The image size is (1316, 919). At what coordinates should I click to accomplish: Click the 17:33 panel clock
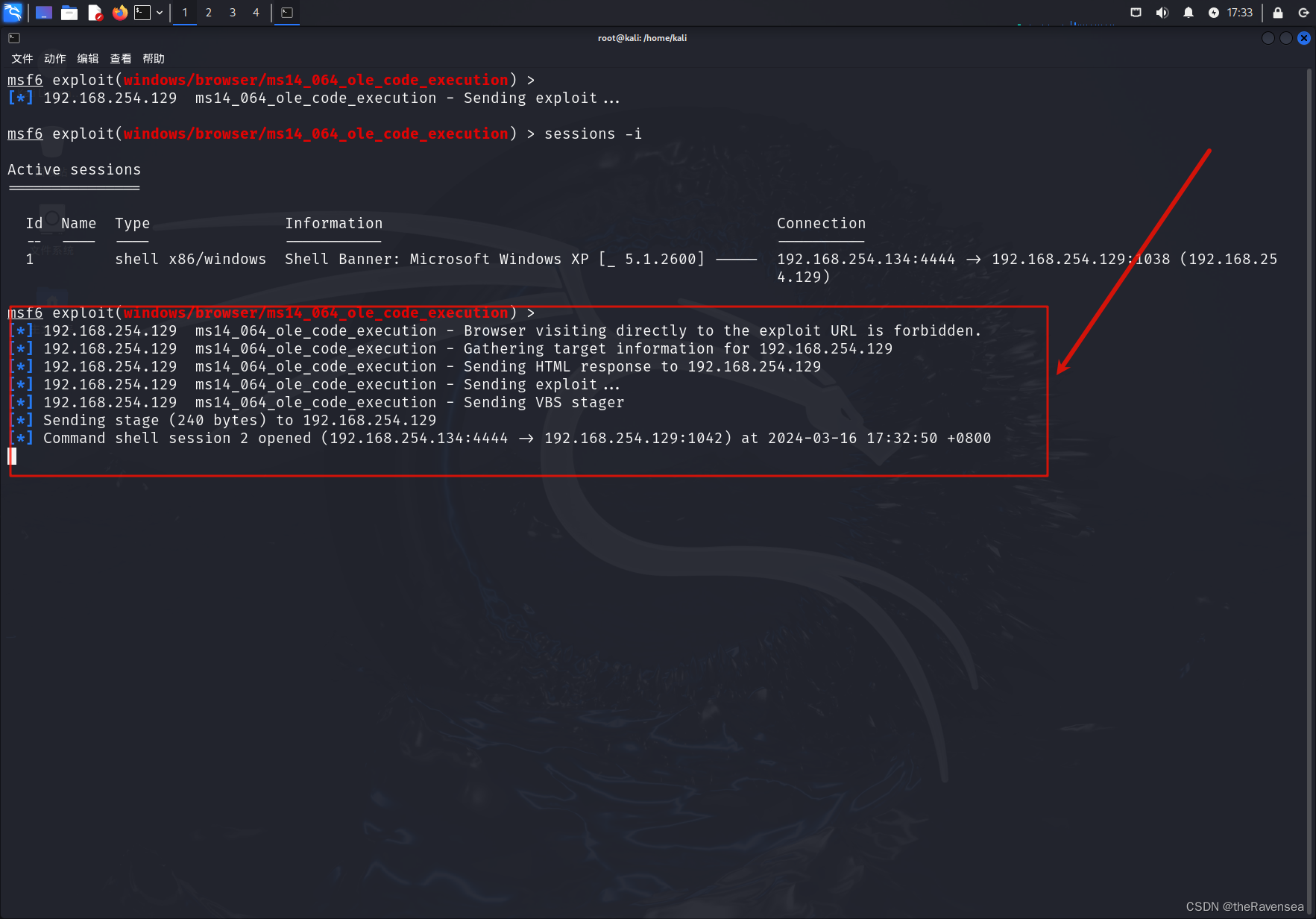click(x=1240, y=13)
